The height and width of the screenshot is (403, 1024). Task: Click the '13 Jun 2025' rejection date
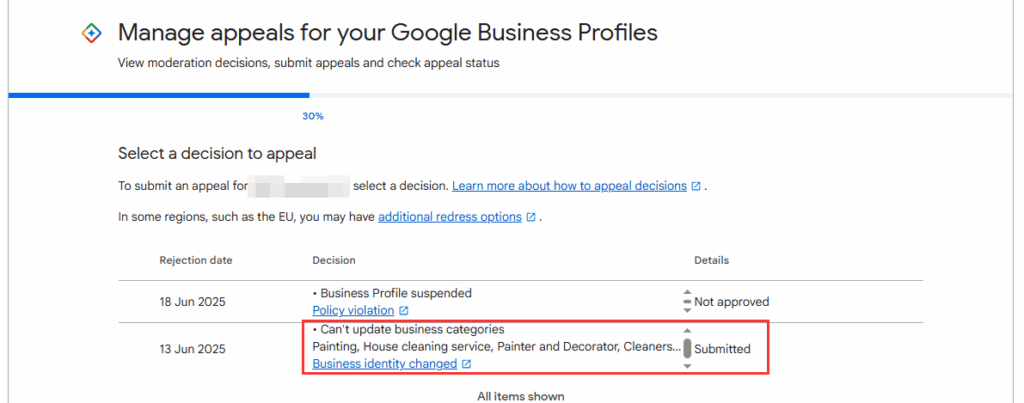(x=192, y=349)
